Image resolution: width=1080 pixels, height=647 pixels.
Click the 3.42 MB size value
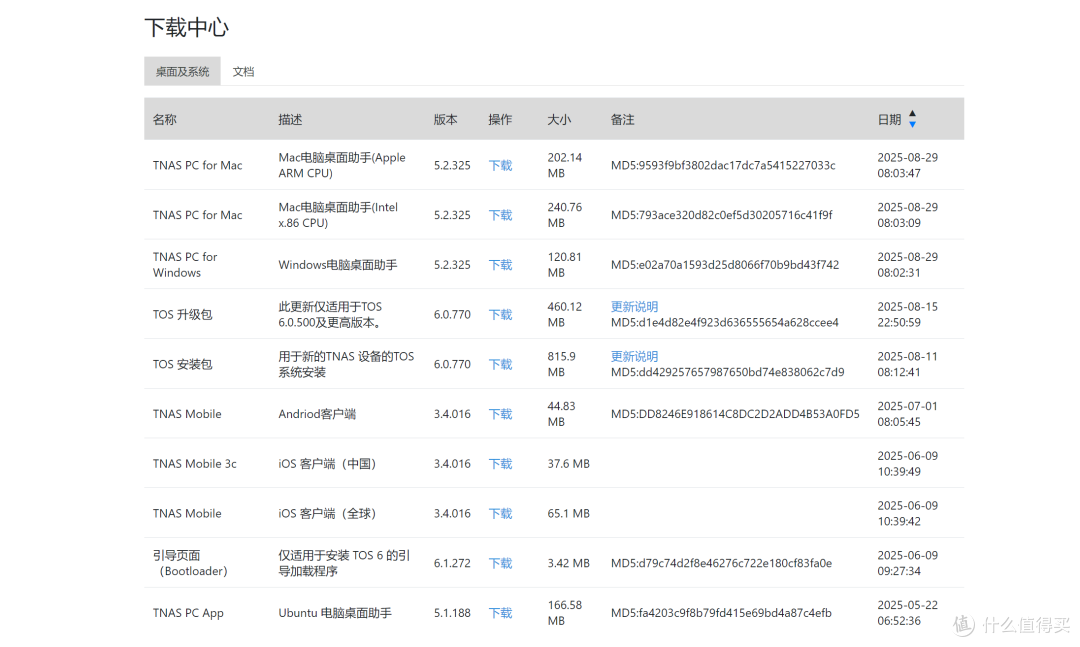tap(569, 563)
